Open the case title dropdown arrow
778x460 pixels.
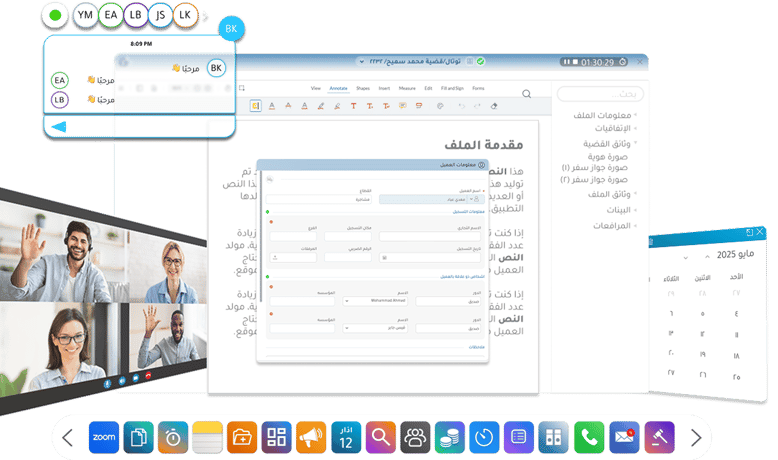362,62
